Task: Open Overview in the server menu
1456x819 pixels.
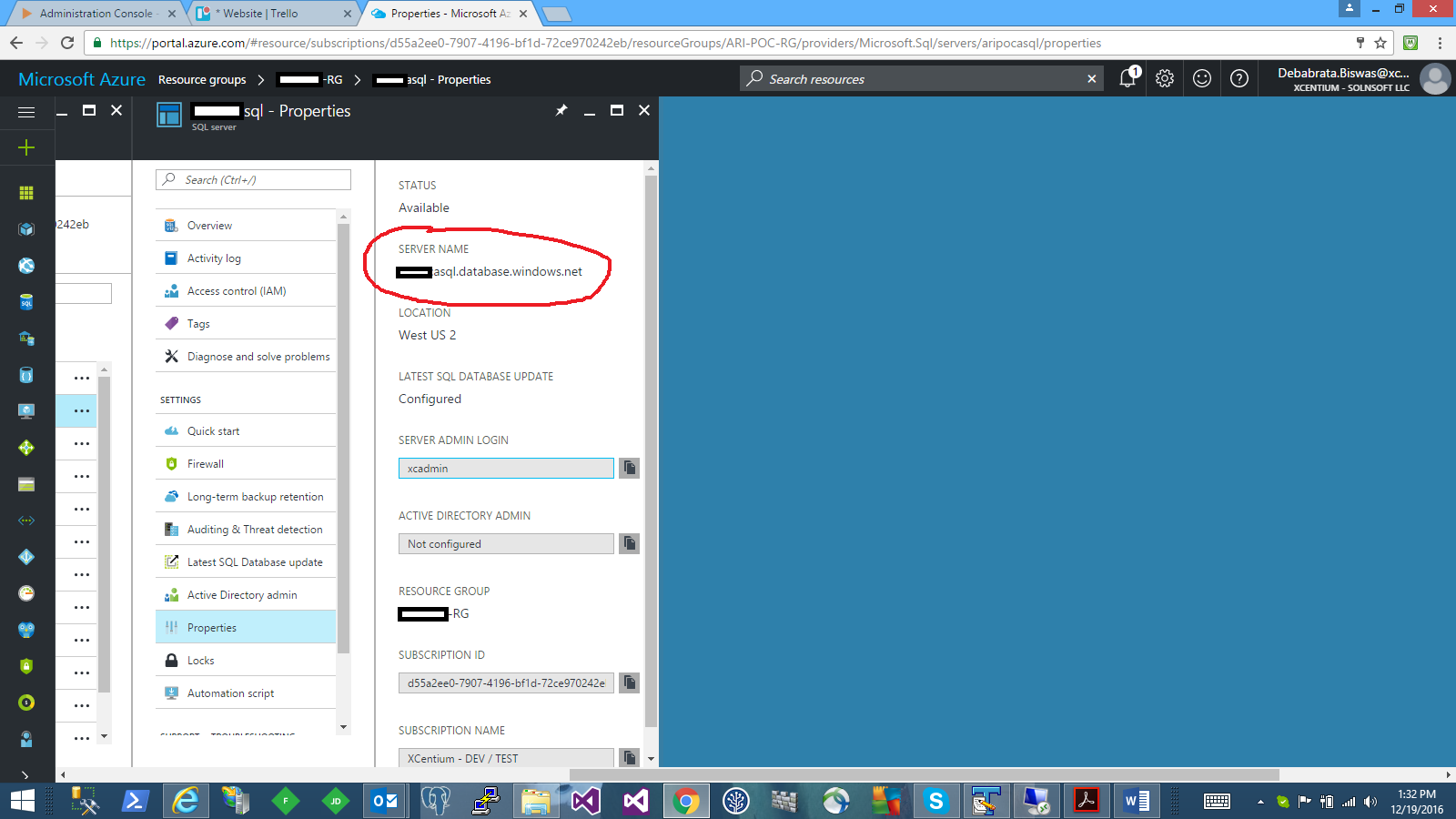Action: [246, 226]
